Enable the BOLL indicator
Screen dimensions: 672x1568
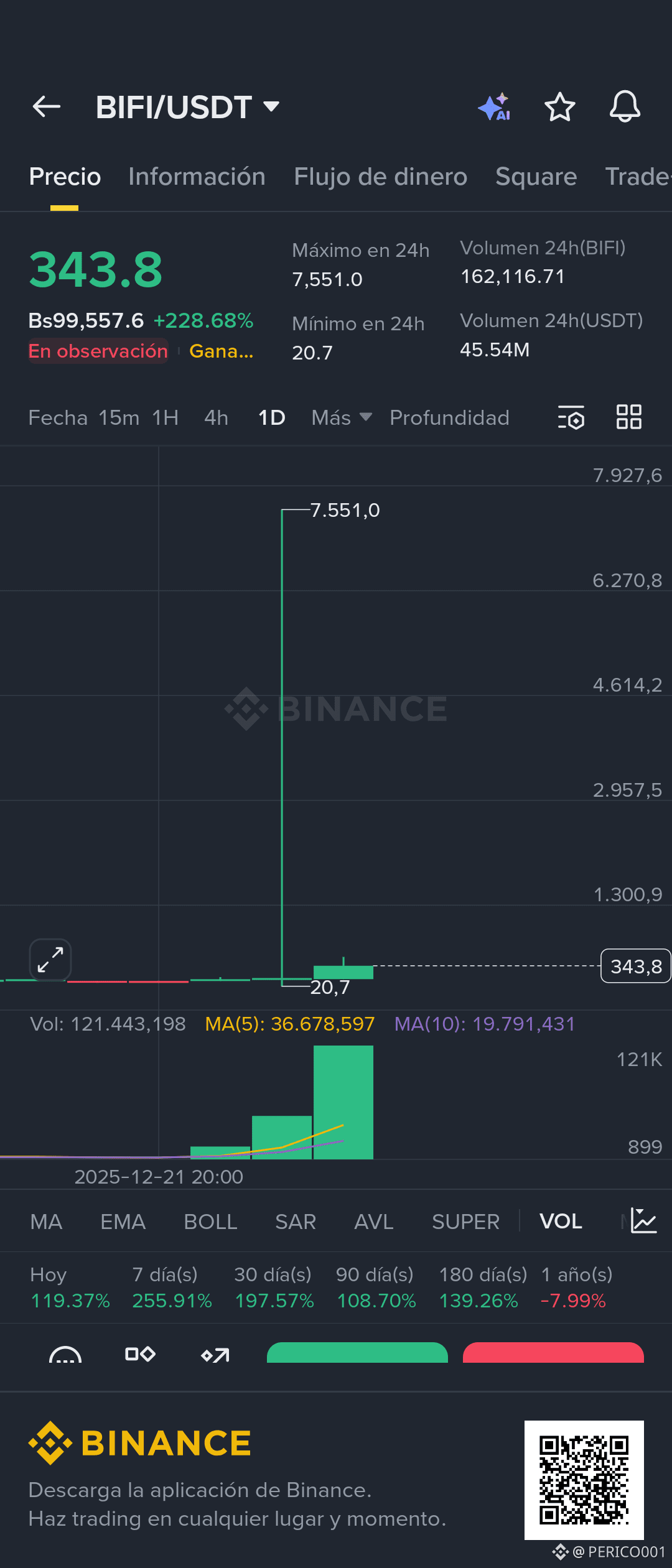[x=210, y=1222]
